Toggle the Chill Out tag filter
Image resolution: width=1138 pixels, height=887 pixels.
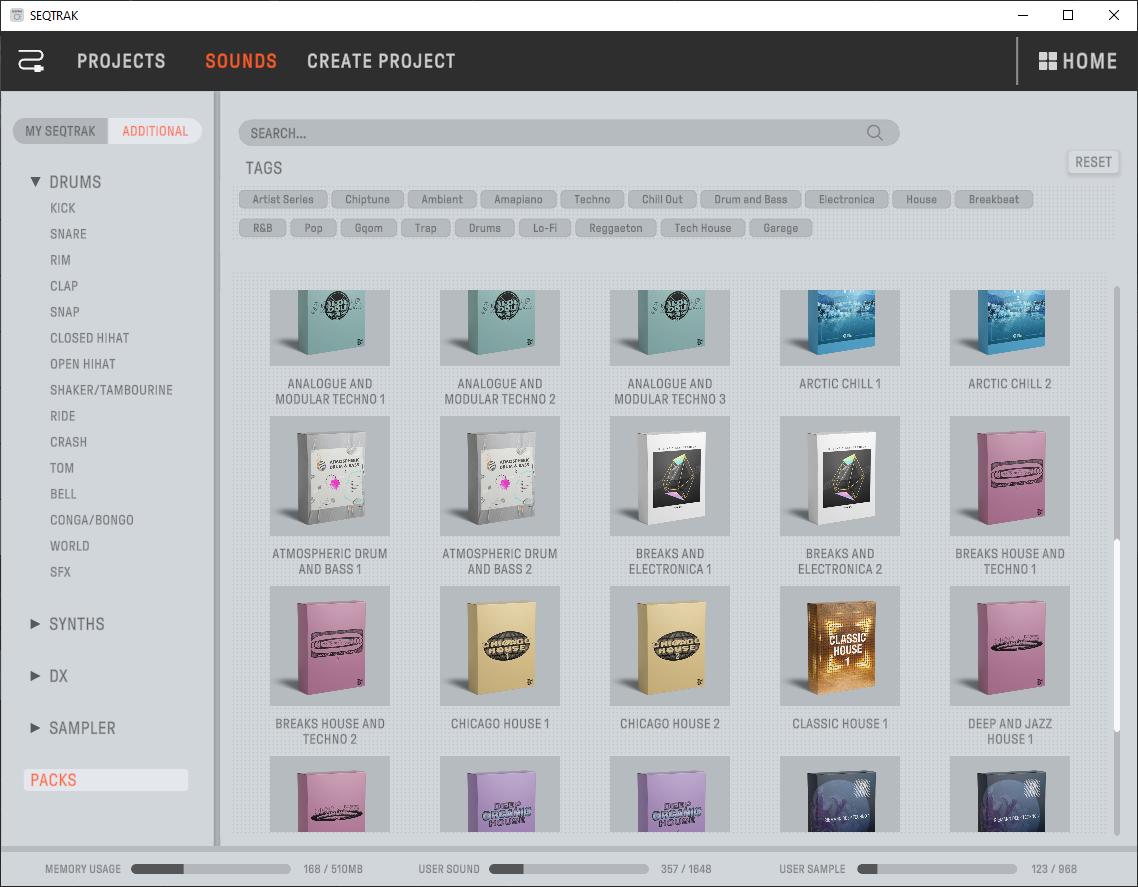pos(662,200)
